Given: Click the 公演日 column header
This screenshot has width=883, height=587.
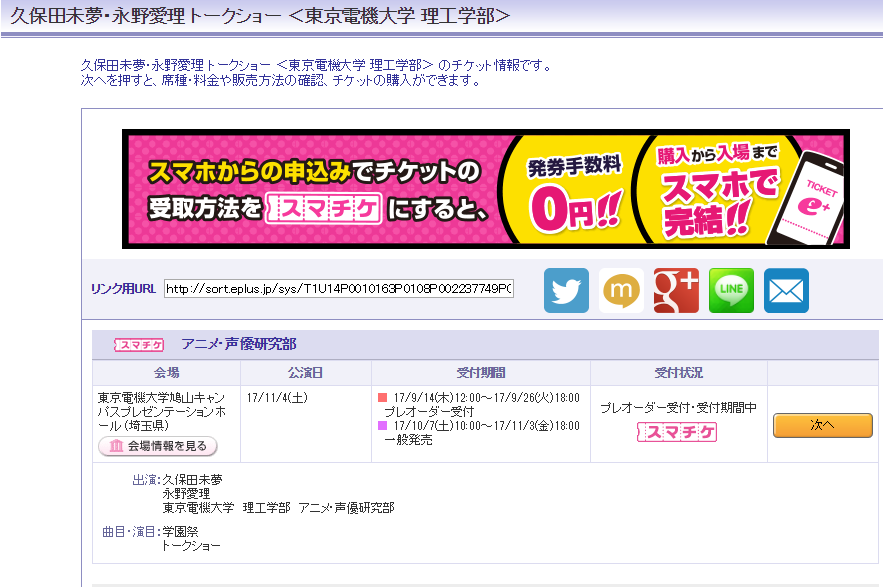Looking at the screenshot, I should [305, 373].
